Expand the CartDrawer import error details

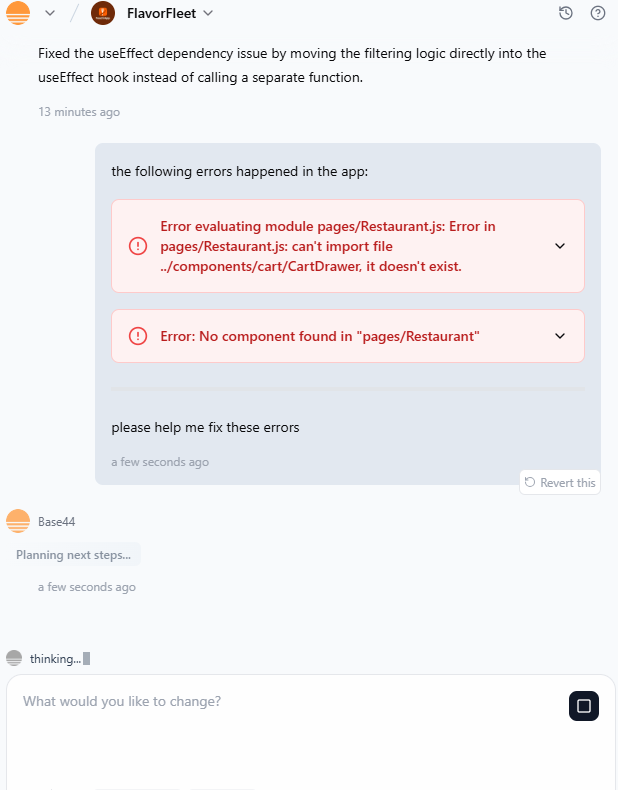pyautogui.click(x=560, y=246)
